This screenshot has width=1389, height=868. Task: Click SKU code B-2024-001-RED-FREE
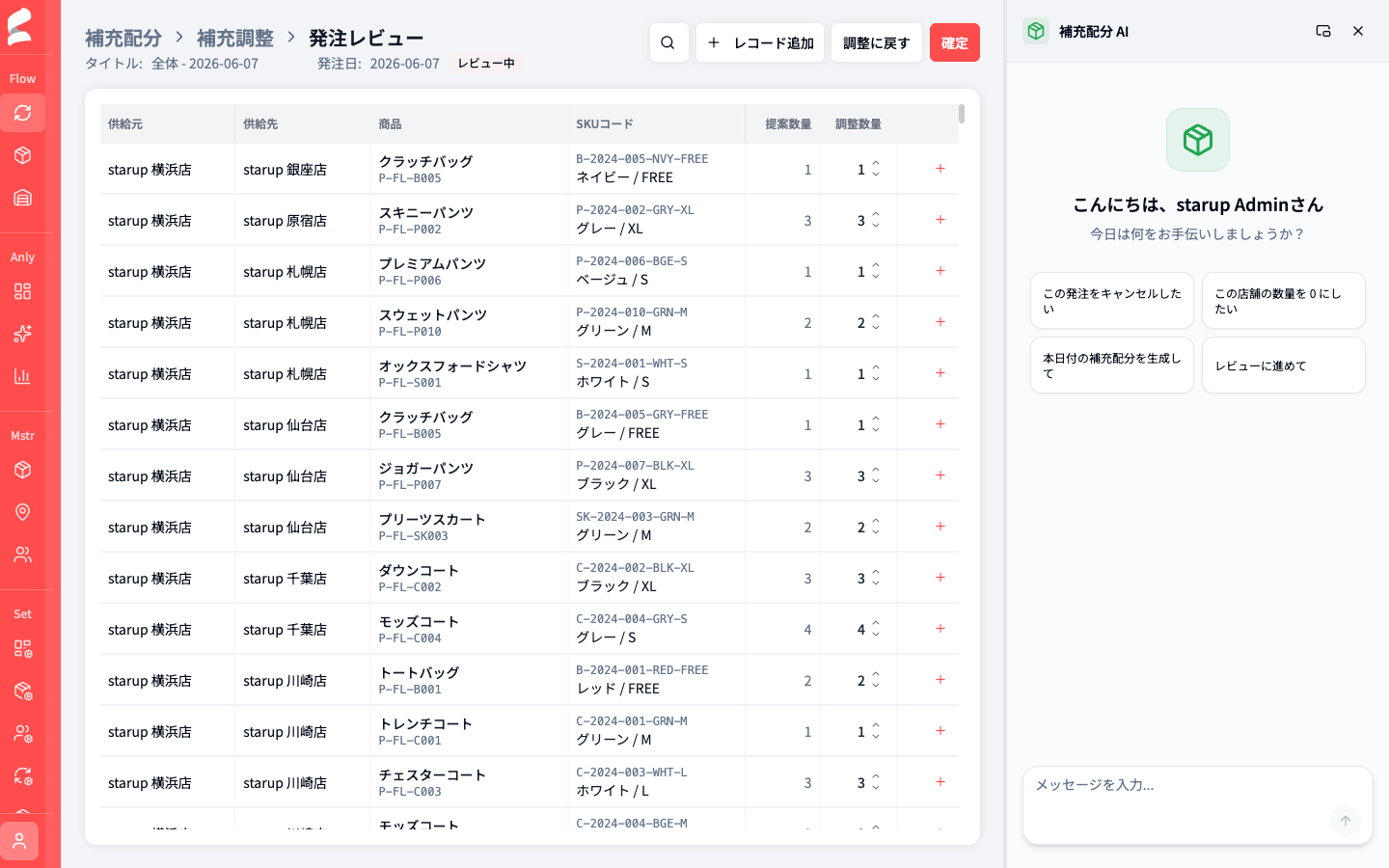coord(642,670)
